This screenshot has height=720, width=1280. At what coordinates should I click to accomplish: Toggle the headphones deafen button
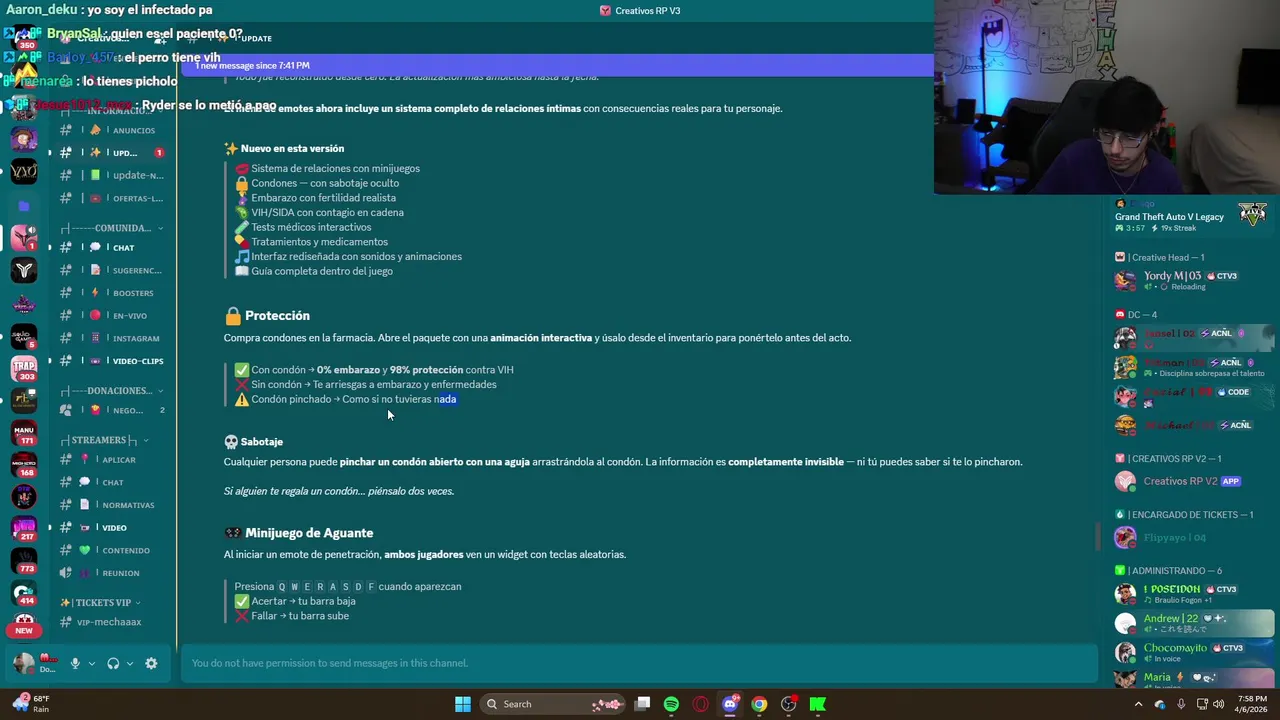pos(113,663)
